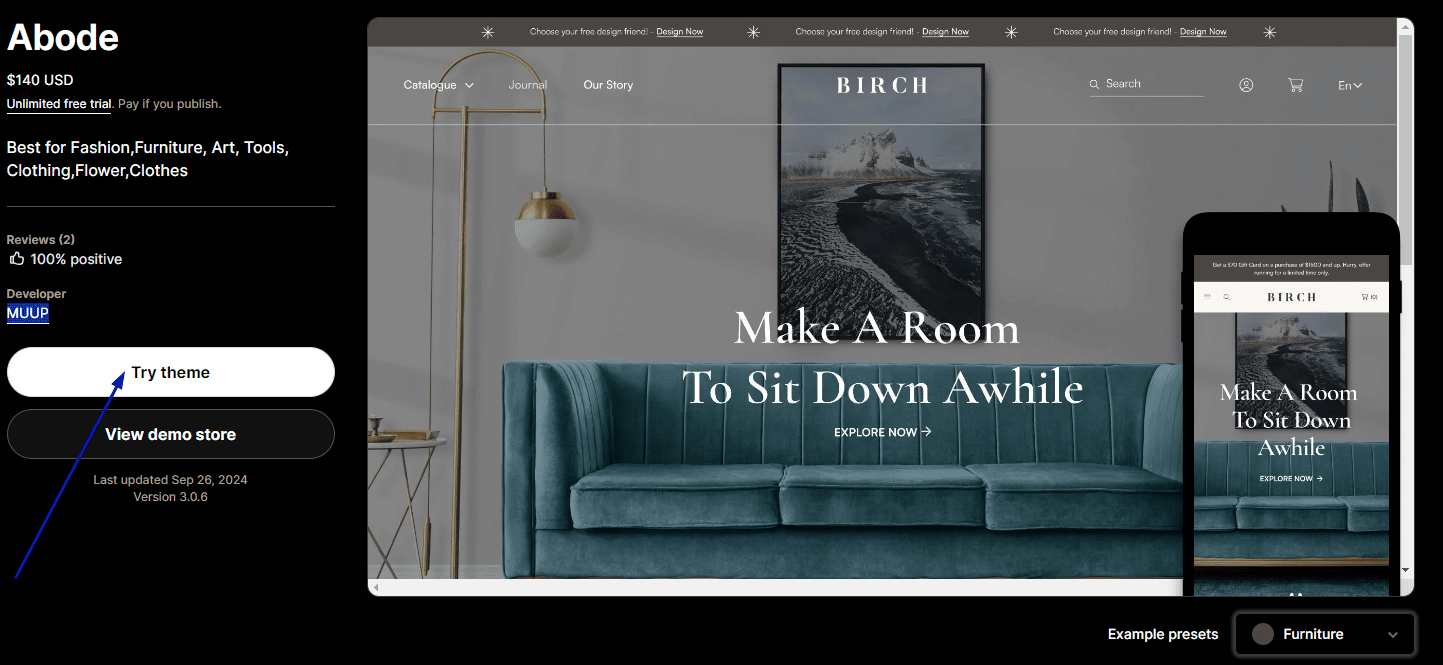Open the View demo store button
This screenshot has width=1443, height=665.
pyautogui.click(x=171, y=434)
